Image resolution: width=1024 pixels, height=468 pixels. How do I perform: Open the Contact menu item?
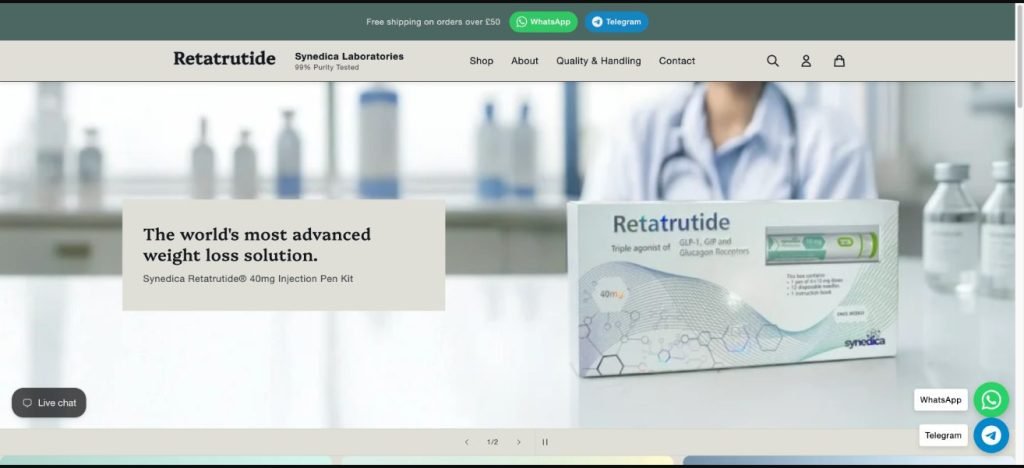pyautogui.click(x=677, y=61)
